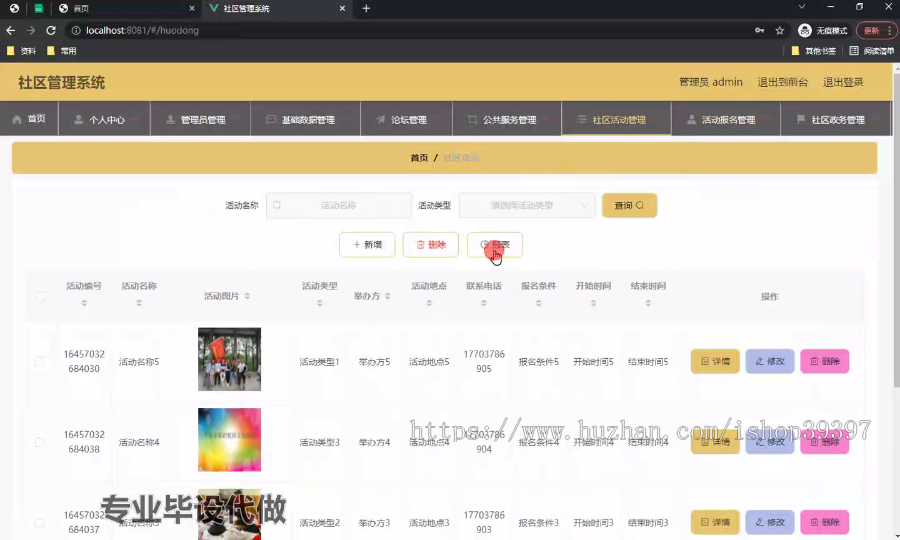Close the 首页 browser tab
Screen dimensions: 900x540
(x=192, y=9)
